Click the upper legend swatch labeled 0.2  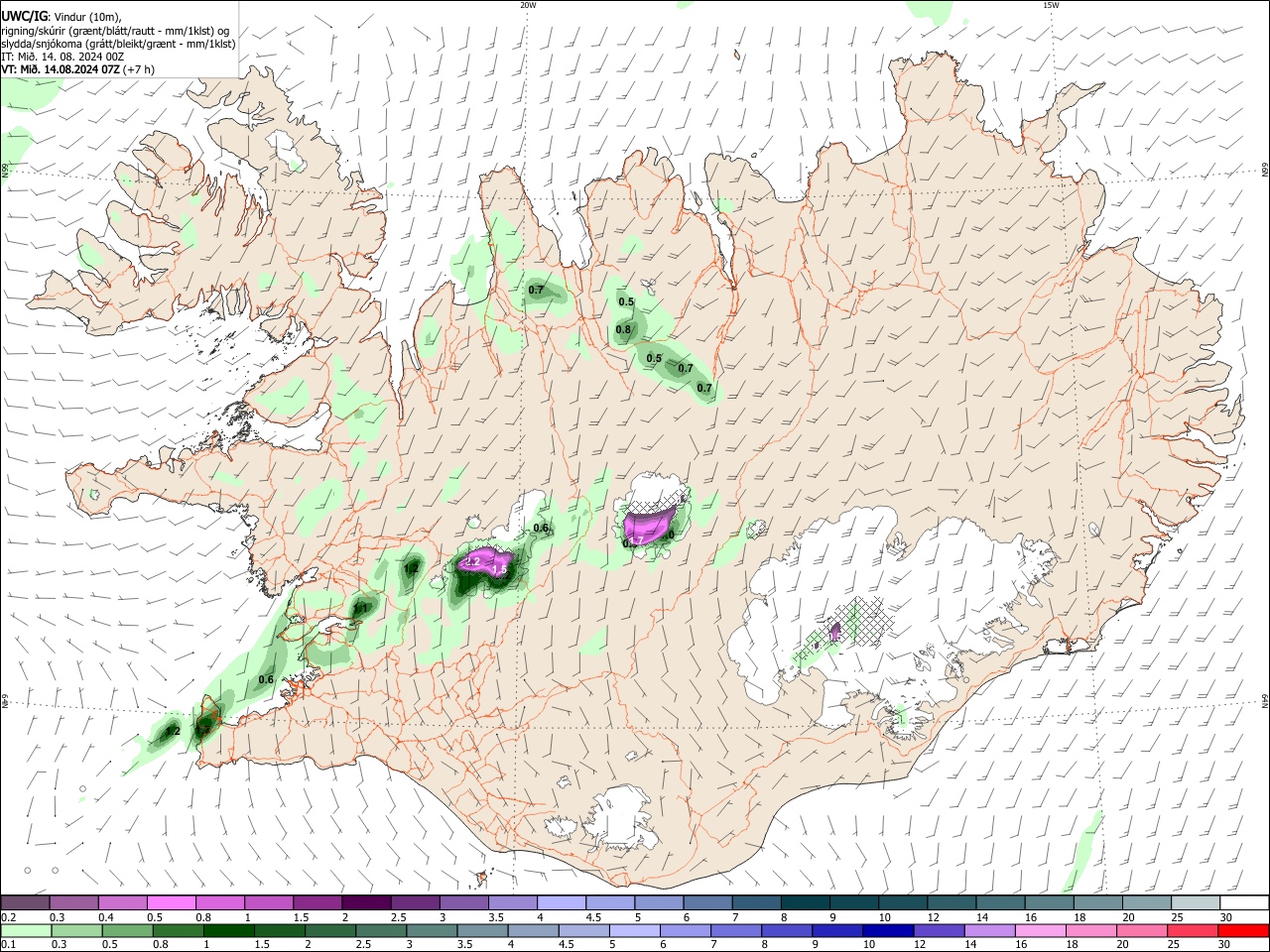click(25, 902)
